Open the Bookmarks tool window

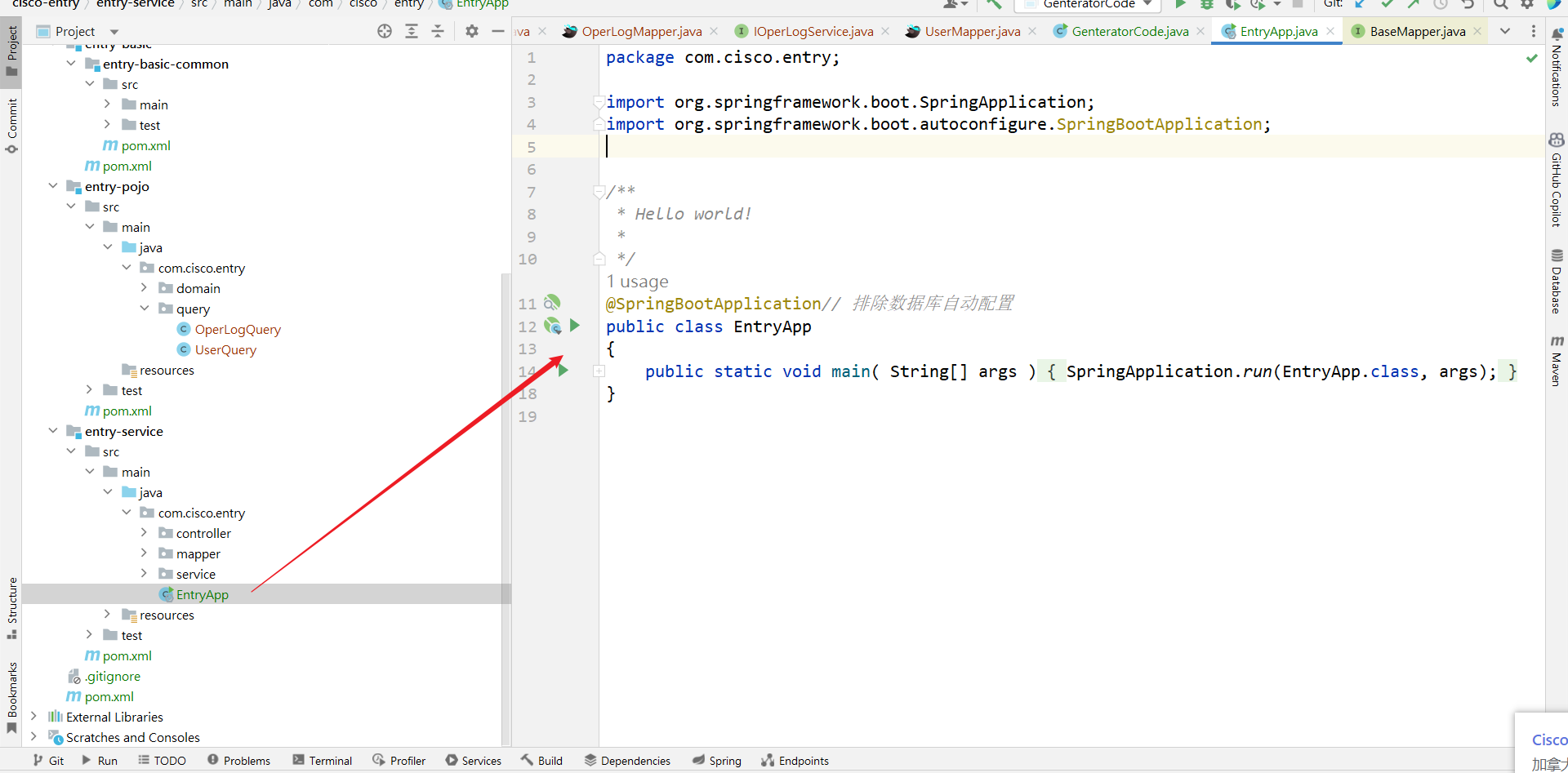tap(12, 698)
